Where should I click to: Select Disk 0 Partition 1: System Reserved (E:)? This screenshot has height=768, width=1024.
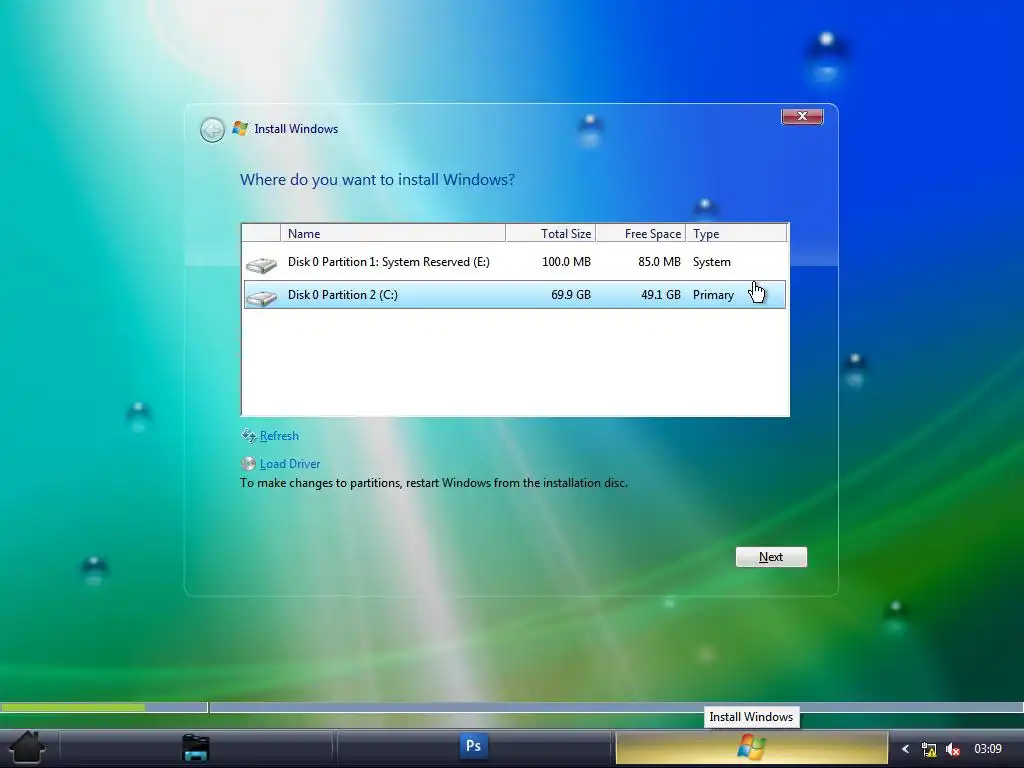[515, 262]
